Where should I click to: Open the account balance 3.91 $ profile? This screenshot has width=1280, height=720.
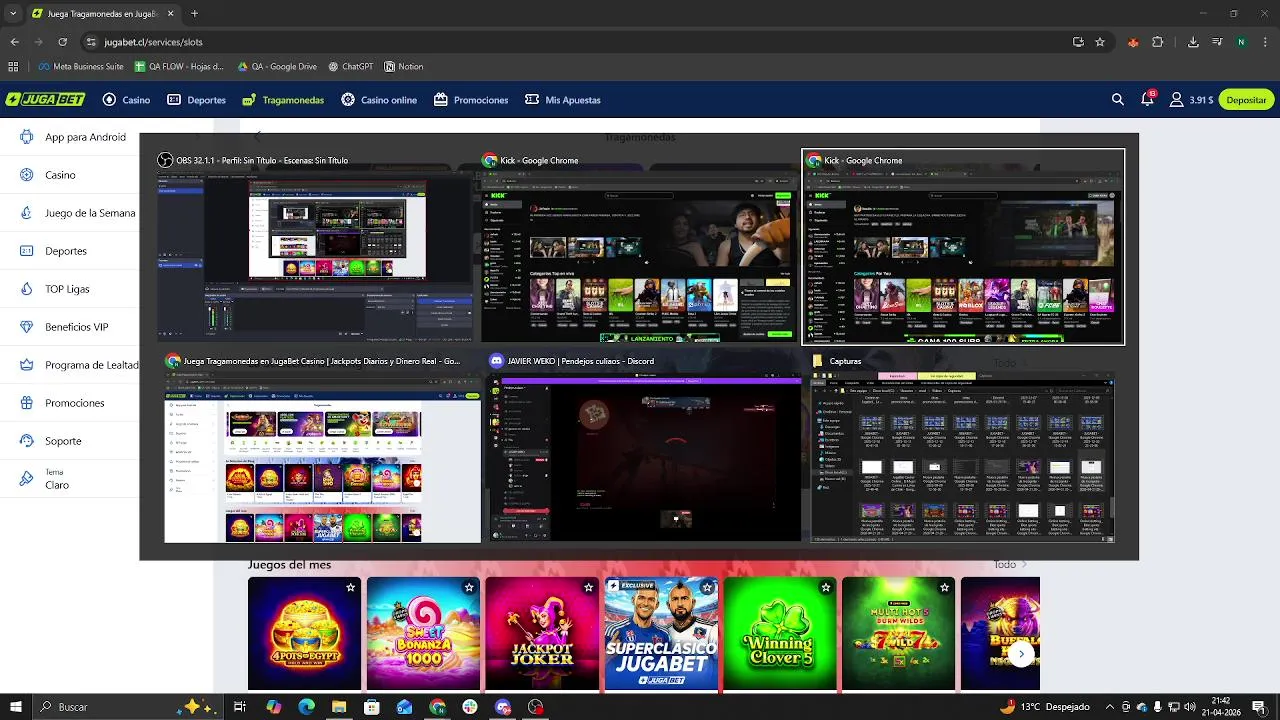[x=1191, y=100]
